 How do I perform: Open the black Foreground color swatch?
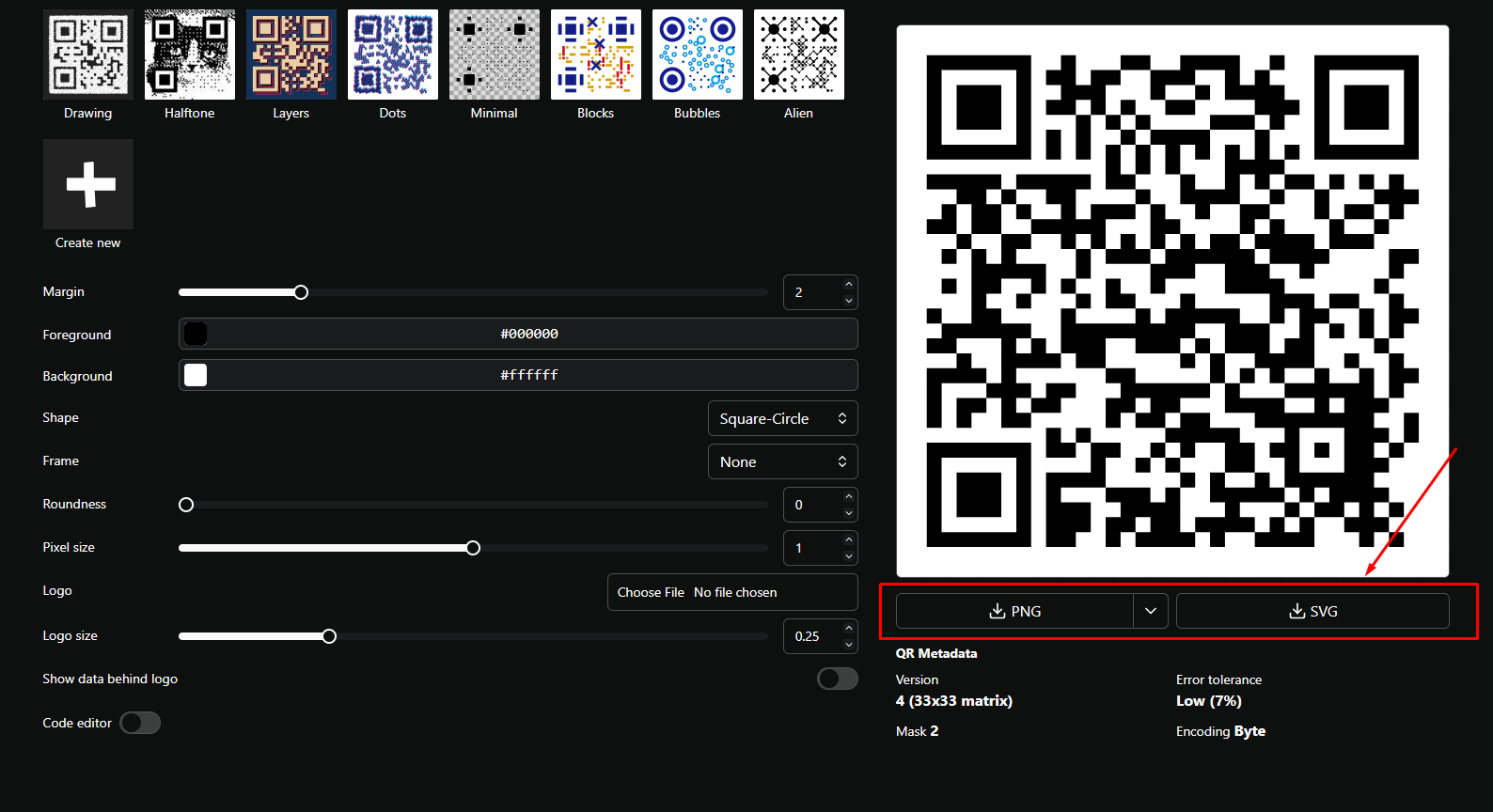coord(196,334)
